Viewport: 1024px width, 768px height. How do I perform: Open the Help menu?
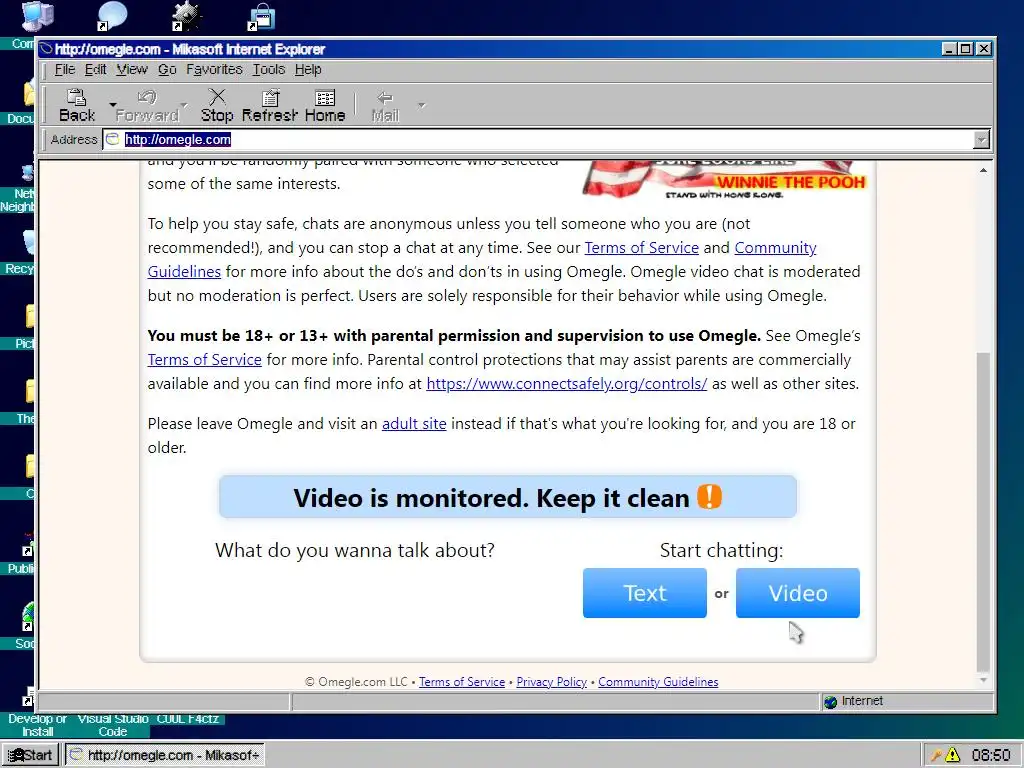[308, 69]
